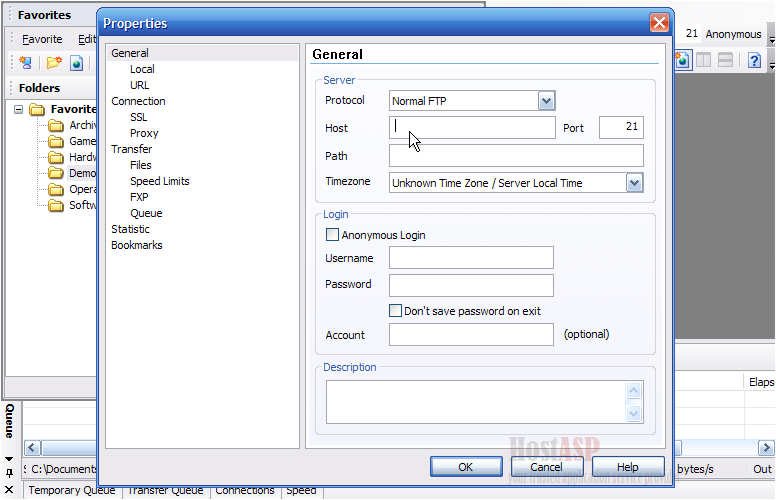Close the Properties dialog with red X
Viewport: 776px width, 500px height.
[659, 22]
